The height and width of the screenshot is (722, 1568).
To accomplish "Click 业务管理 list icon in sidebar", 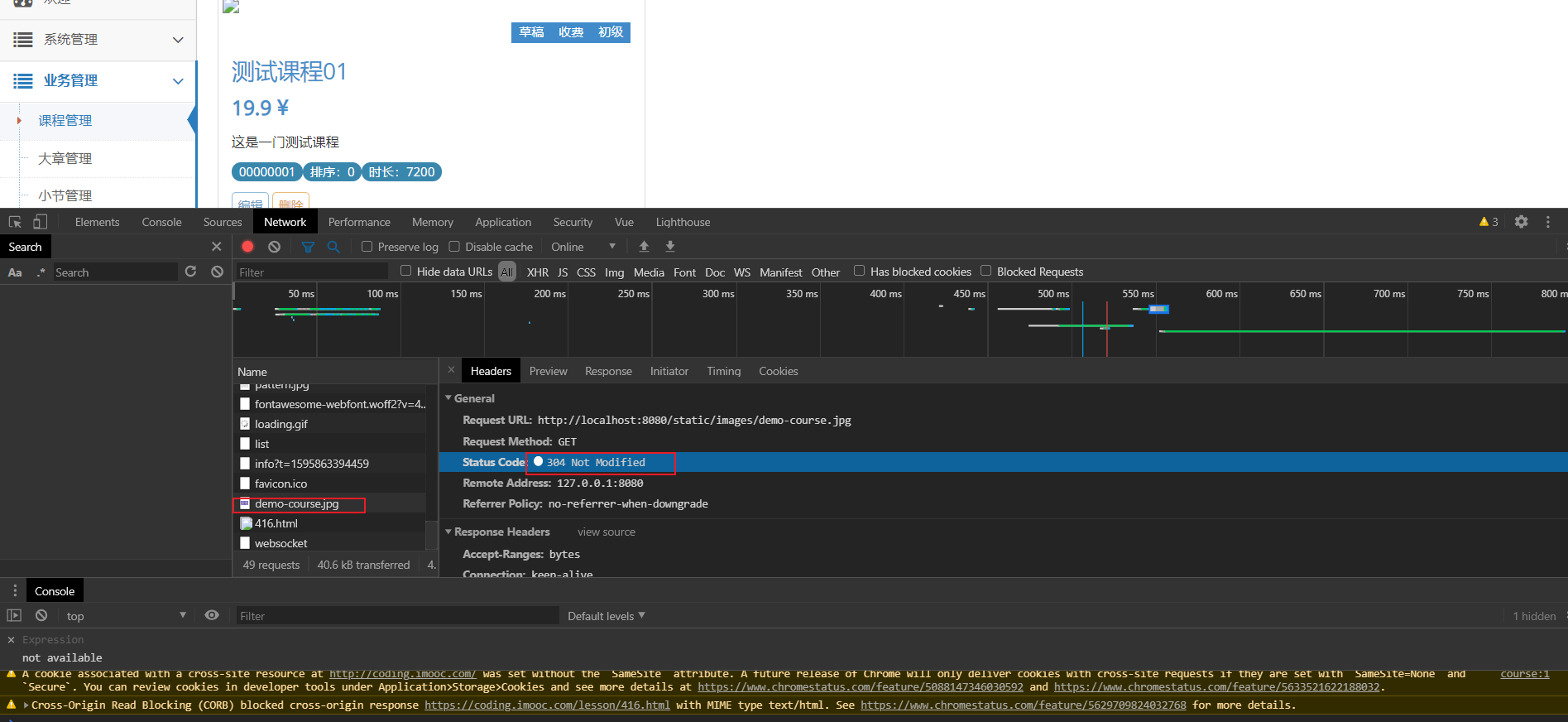I will [23, 81].
